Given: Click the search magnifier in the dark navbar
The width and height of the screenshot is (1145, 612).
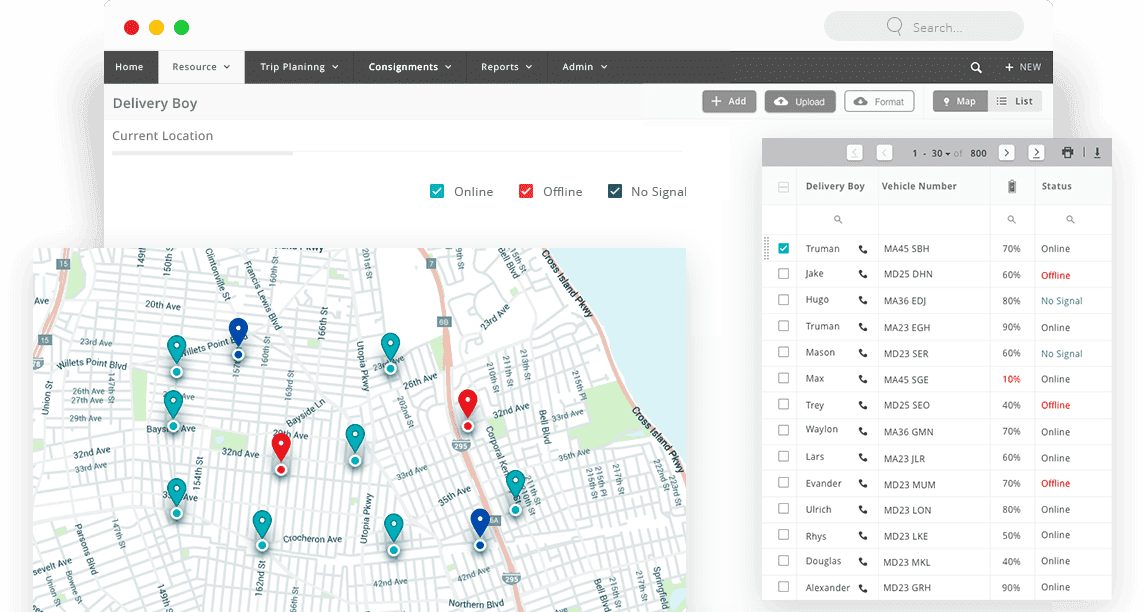Looking at the screenshot, I should 976,66.
